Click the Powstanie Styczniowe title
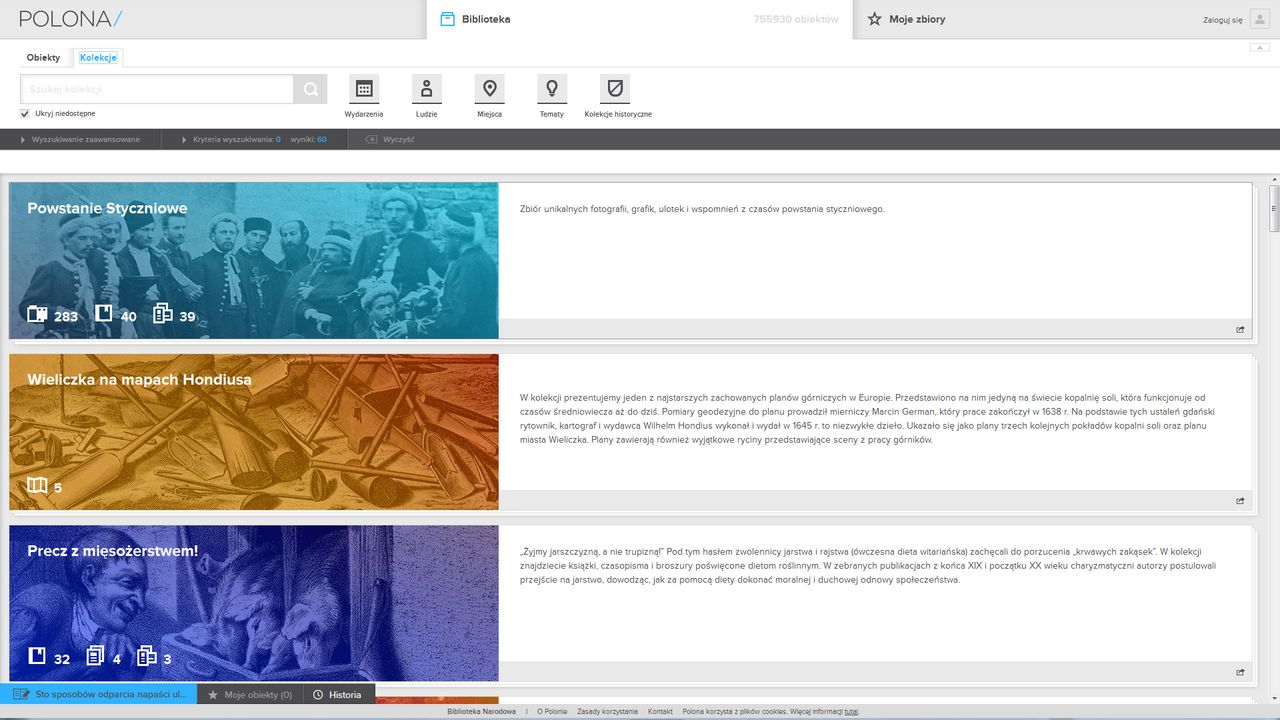Screen dimensions: 1280x720 point(107,209)
